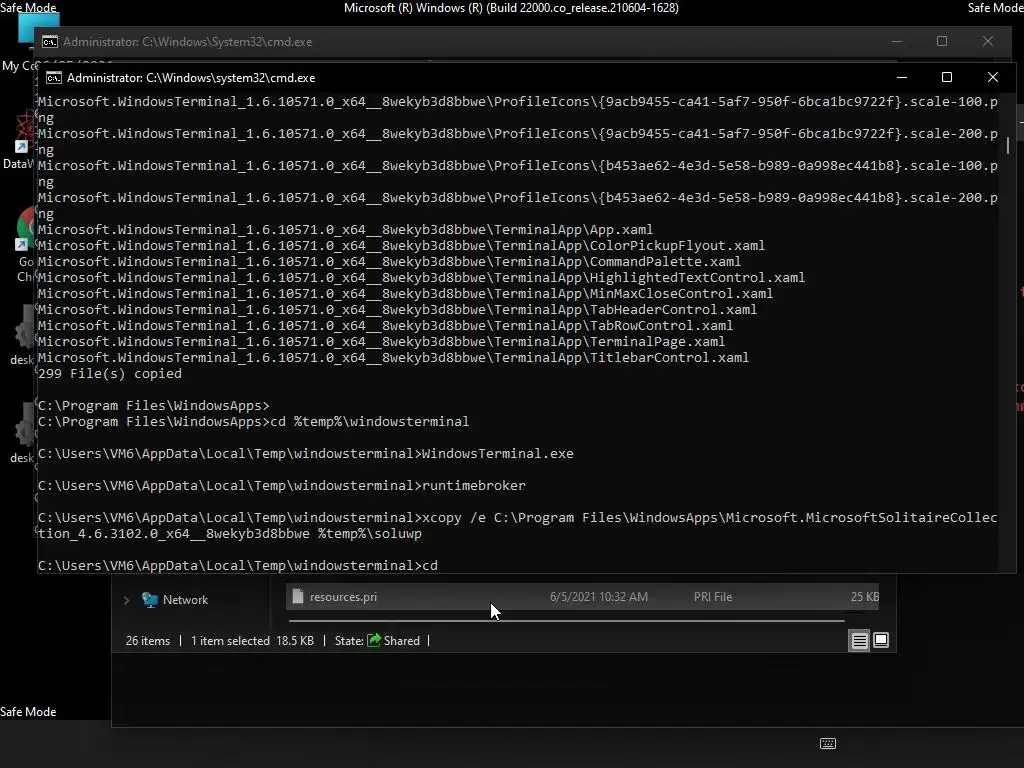Maximize the front cmd.exe window
This screenshot has height=768, width=1024.
pos(947,77)
